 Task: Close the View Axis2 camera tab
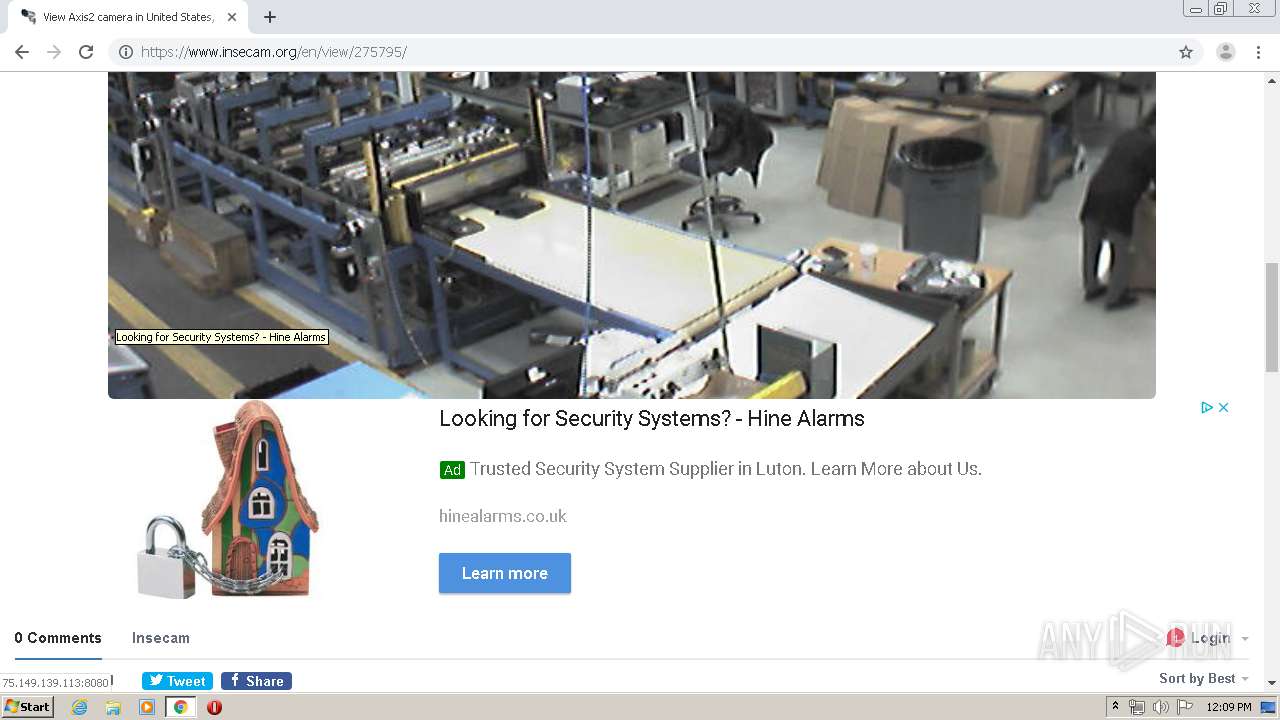232,17
